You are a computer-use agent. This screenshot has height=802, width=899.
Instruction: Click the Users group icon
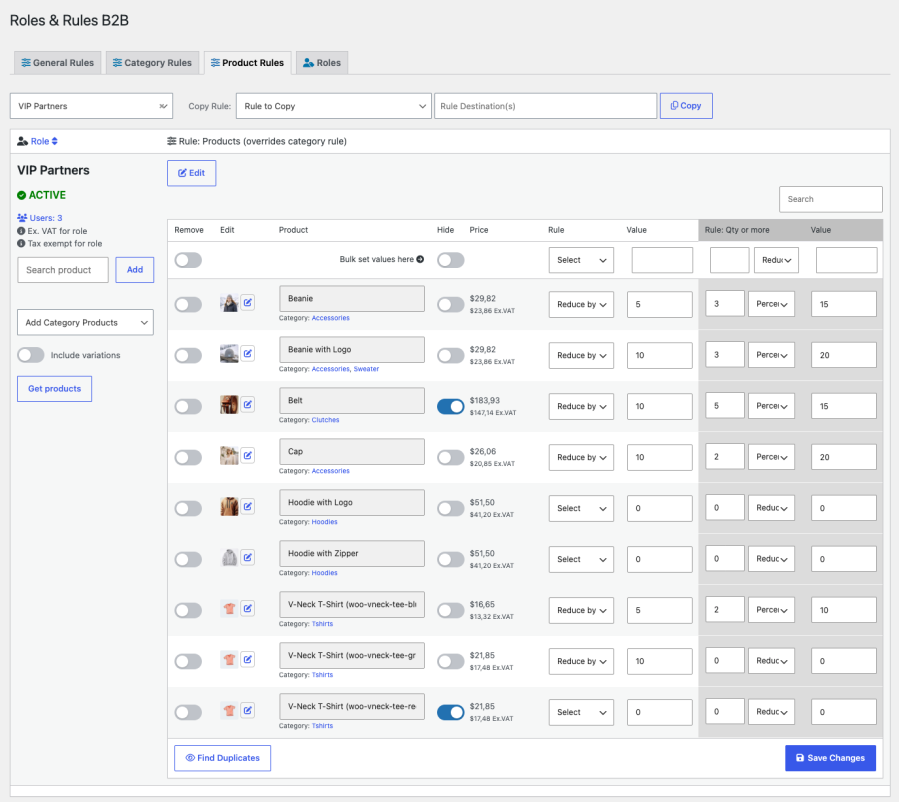[22, 218]
